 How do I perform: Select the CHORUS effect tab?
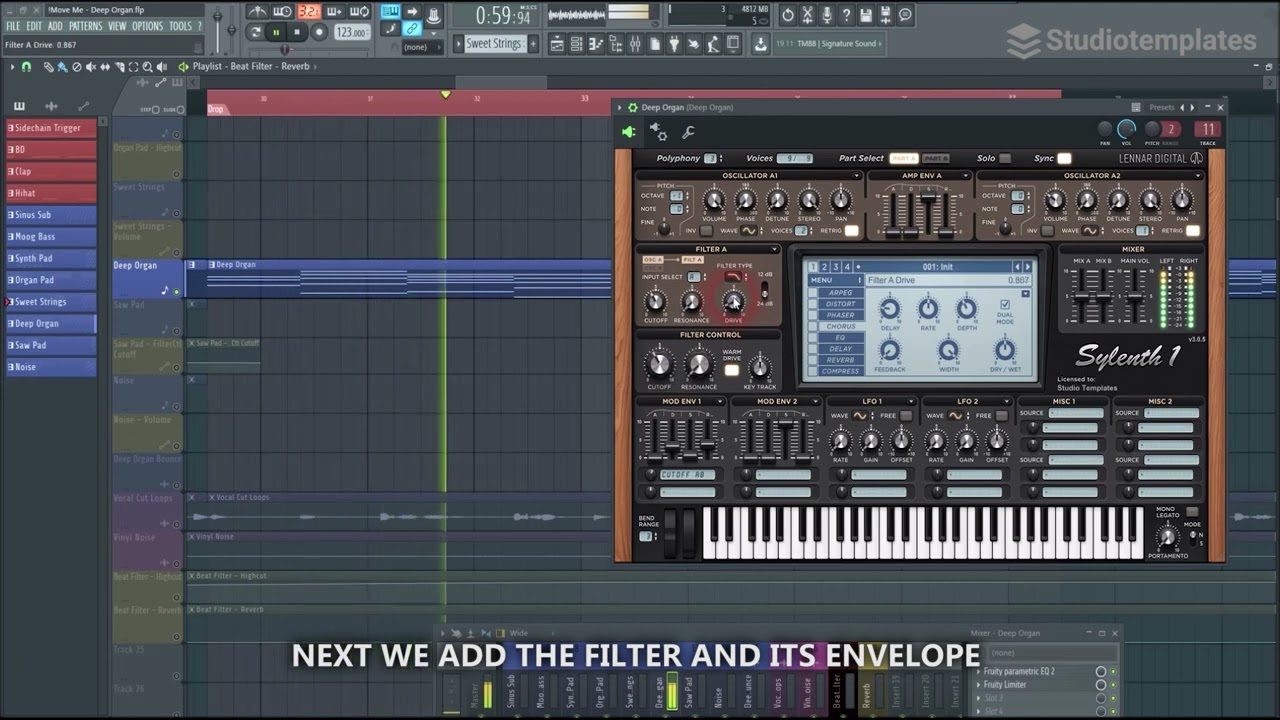(840, 326)
